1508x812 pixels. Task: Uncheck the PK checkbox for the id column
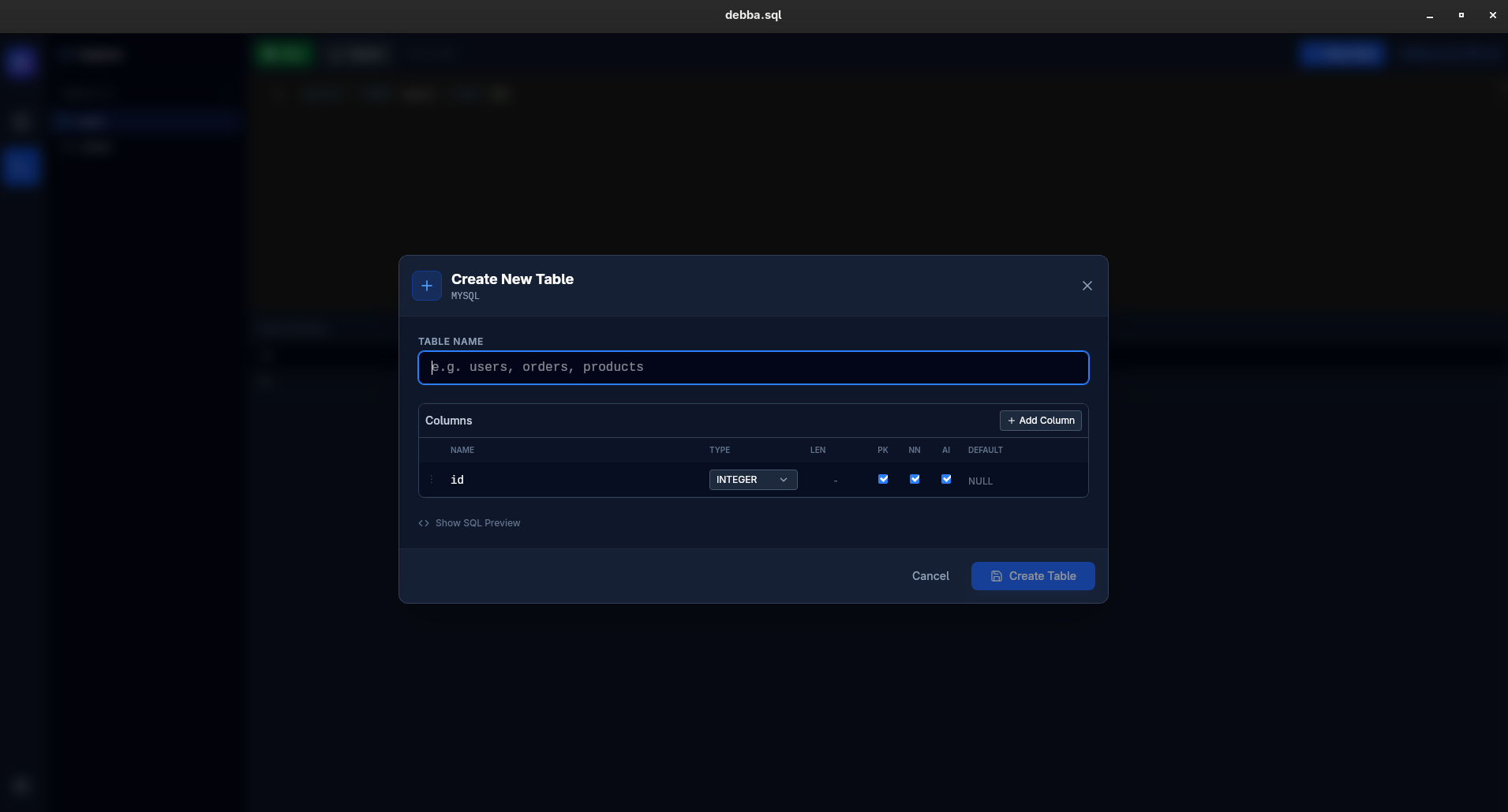(x=882, y=479)
